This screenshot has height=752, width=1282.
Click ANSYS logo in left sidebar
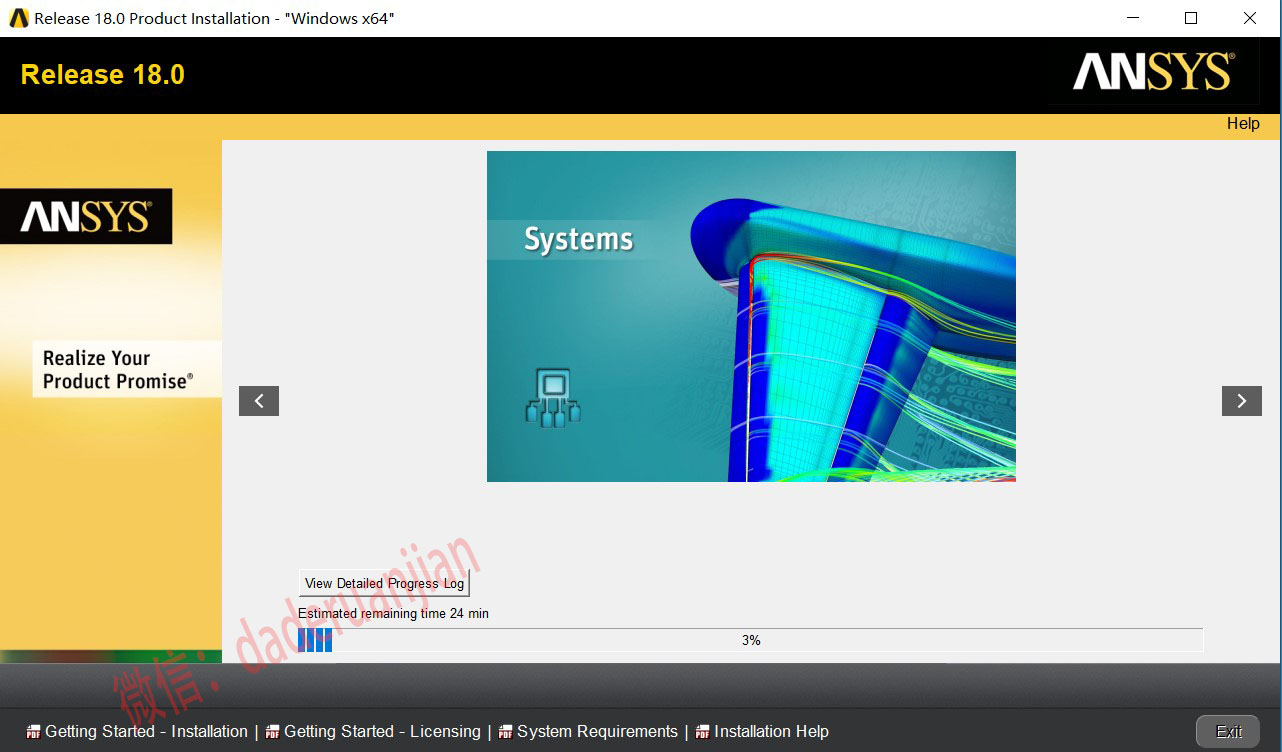(86, 217)
